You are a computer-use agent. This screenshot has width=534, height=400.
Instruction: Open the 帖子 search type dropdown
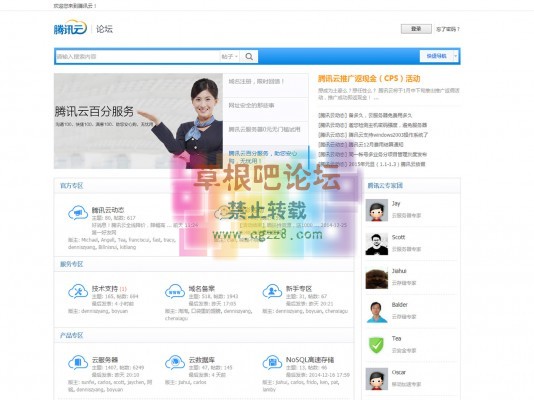pos(230,57)
